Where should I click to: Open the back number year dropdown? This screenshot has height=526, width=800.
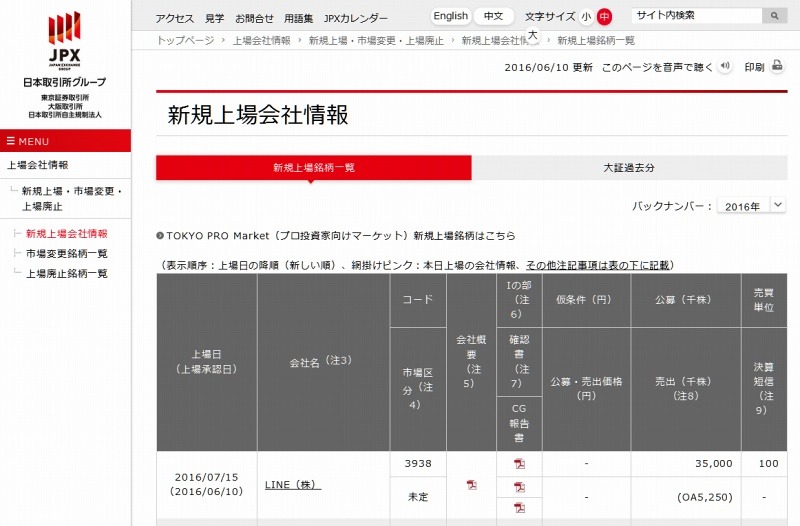click(751, 206)
